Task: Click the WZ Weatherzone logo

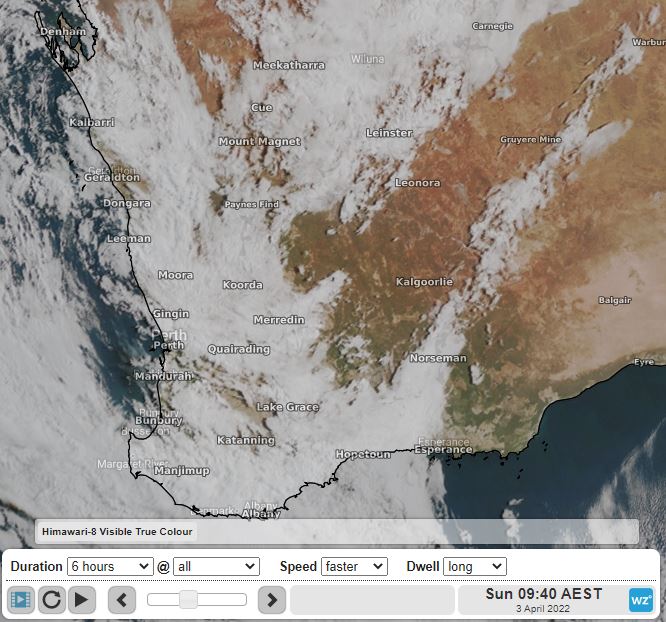Action: coord(641,600)
